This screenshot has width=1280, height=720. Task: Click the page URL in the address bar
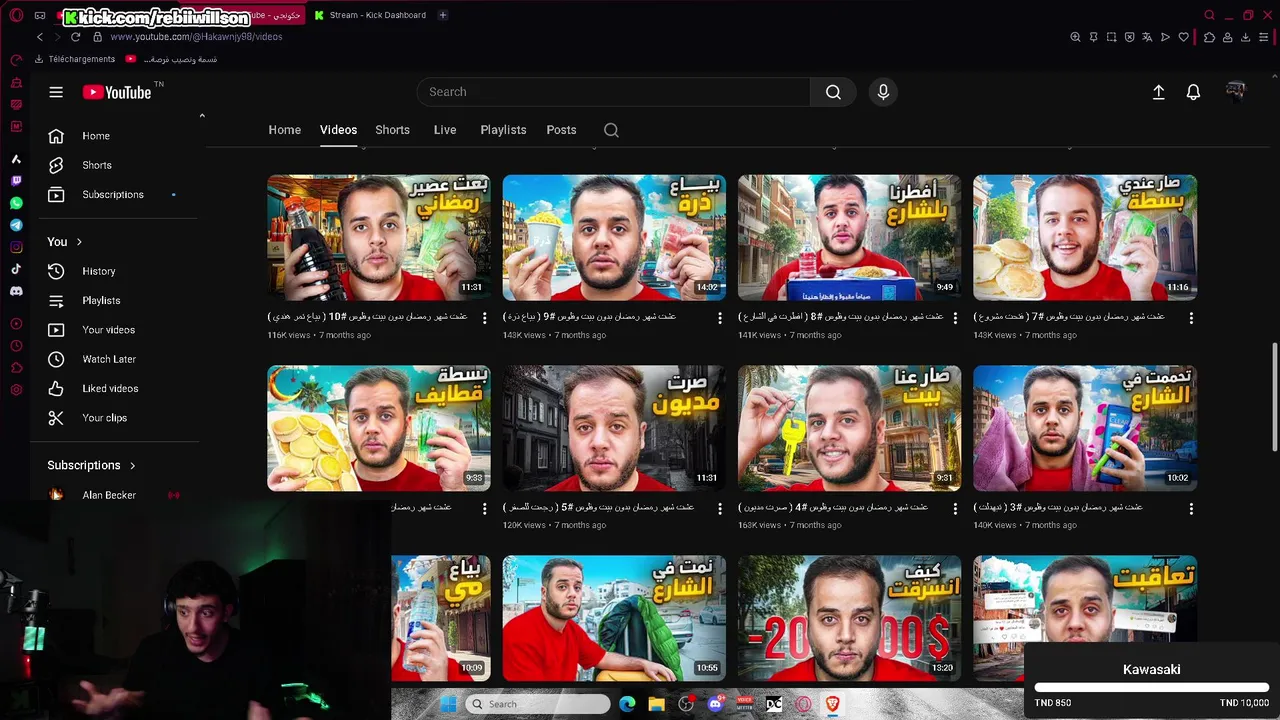196,37
